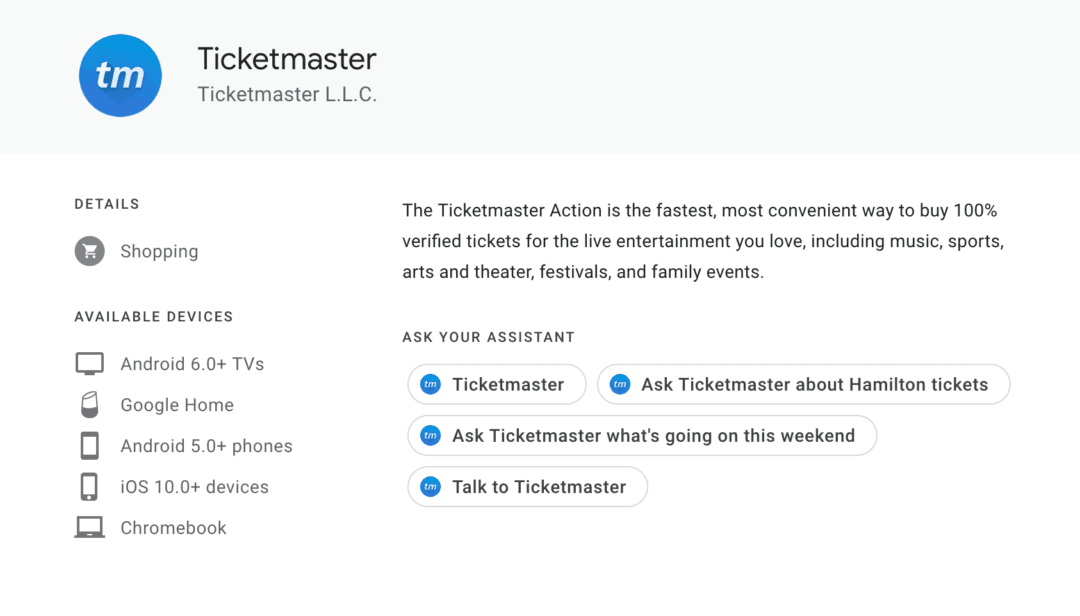Click tm icon in this weekend chip
Image resolution: width=1080 pixels, height=616 pixels.
430,435
